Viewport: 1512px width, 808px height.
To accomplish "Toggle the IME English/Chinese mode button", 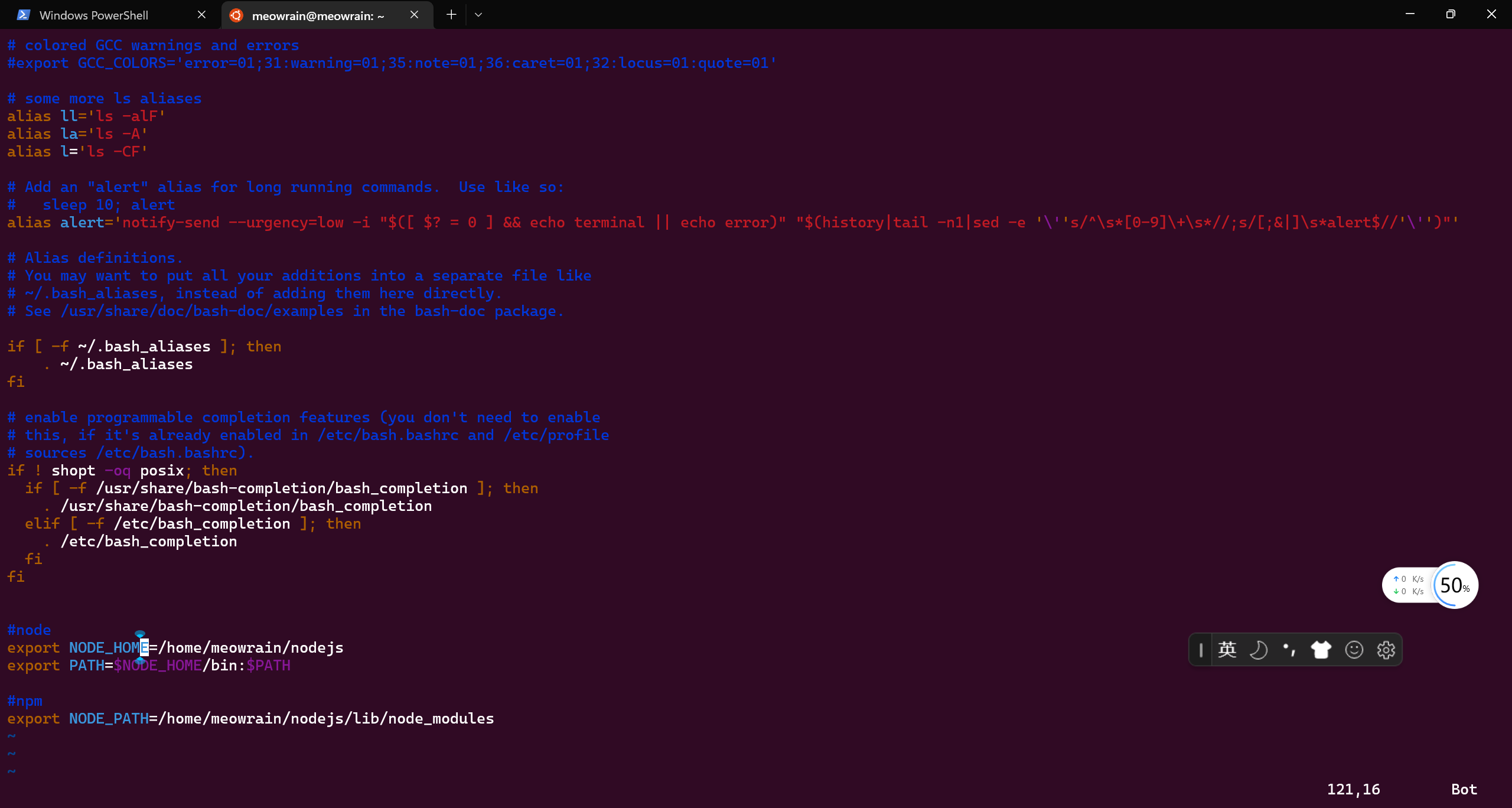I will click(1227, 650).
